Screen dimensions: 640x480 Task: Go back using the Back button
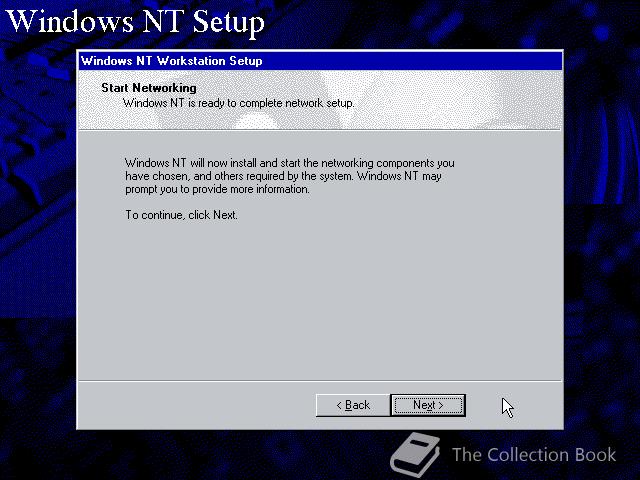[353, 405]
